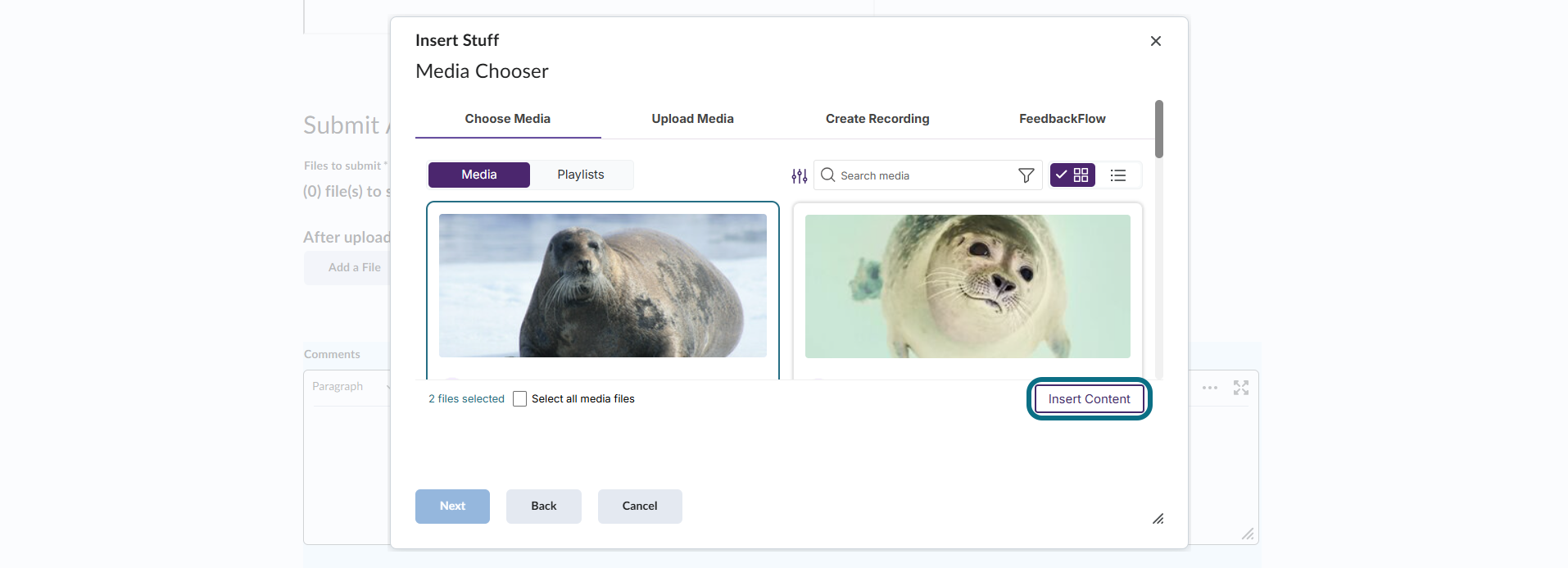Screen dimensions: 1568x568
Task: Click the comments editor resize handle
Action: 1248,534
